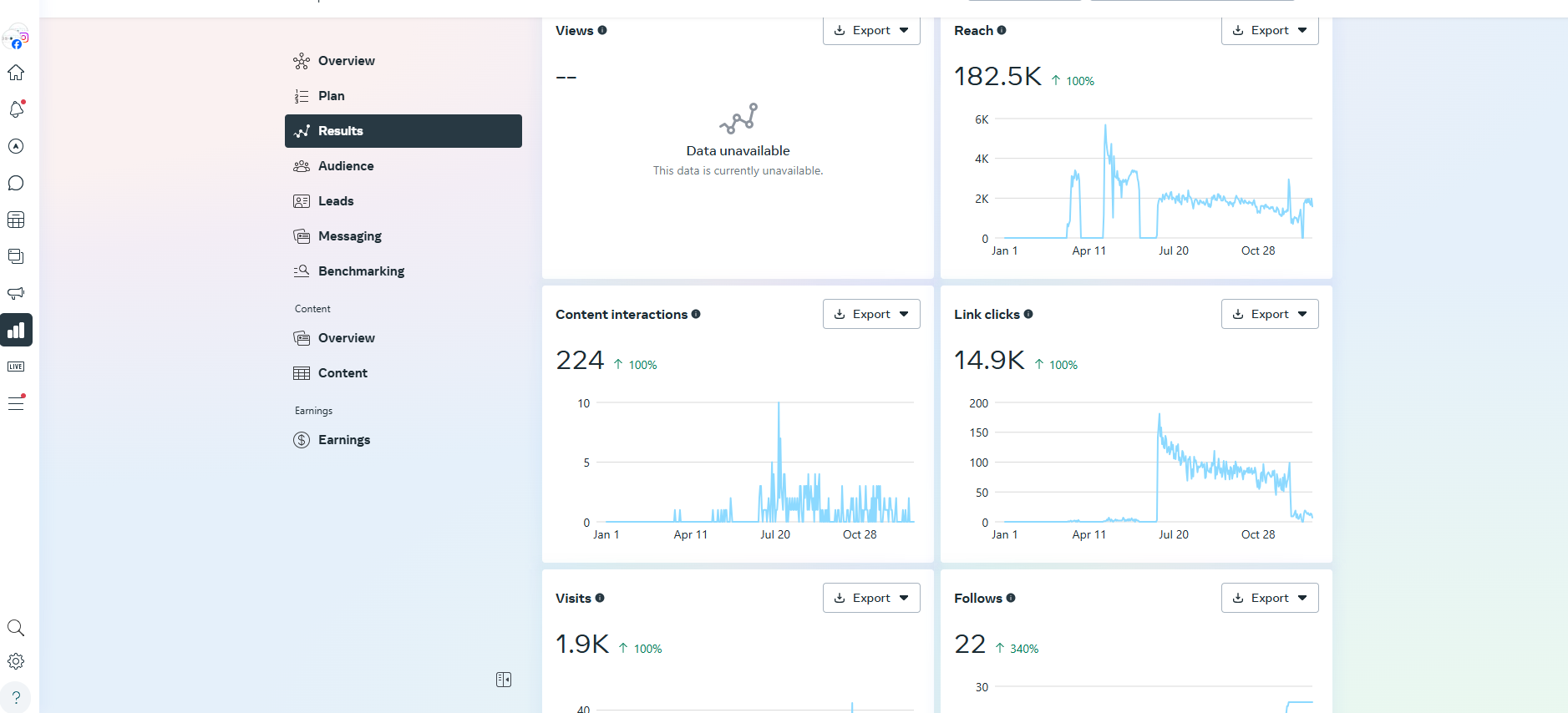
Task: Select Earnings in the sidebar
Action: pos(343,440)
